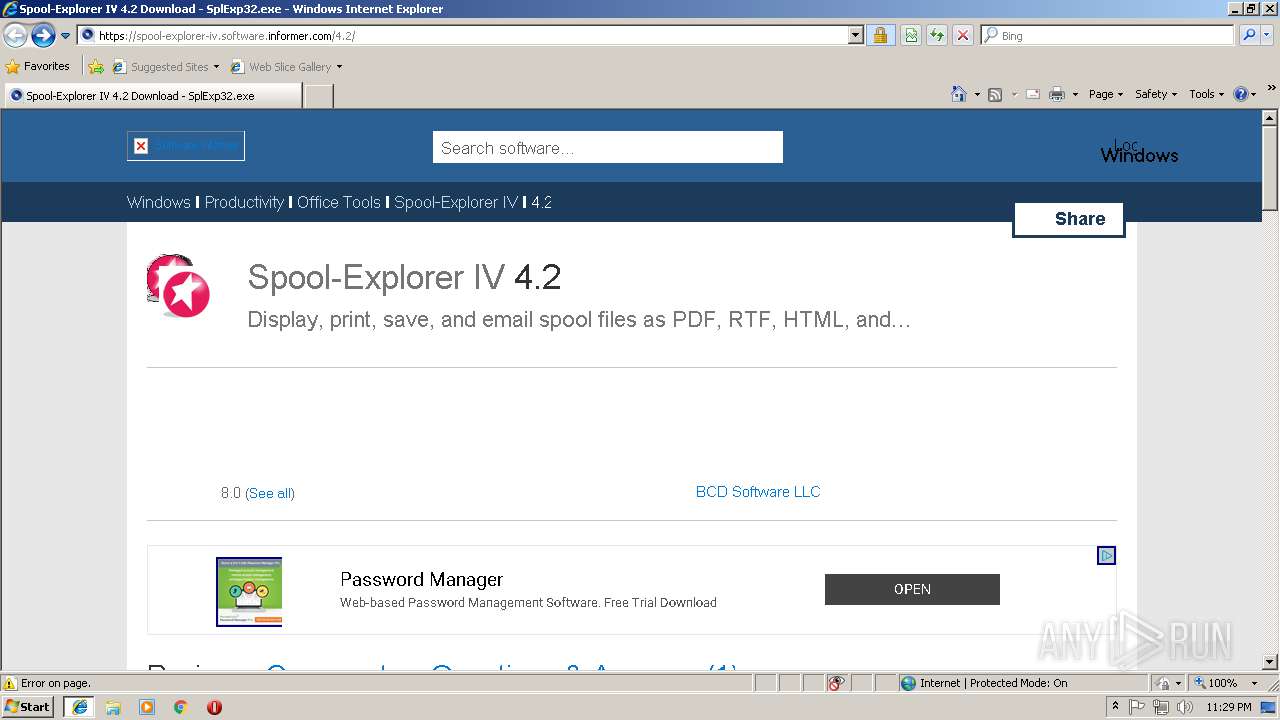Click the Password Manager ad thumbnail
This screenshot has width=1280, height=720.
tap(249, 592)
